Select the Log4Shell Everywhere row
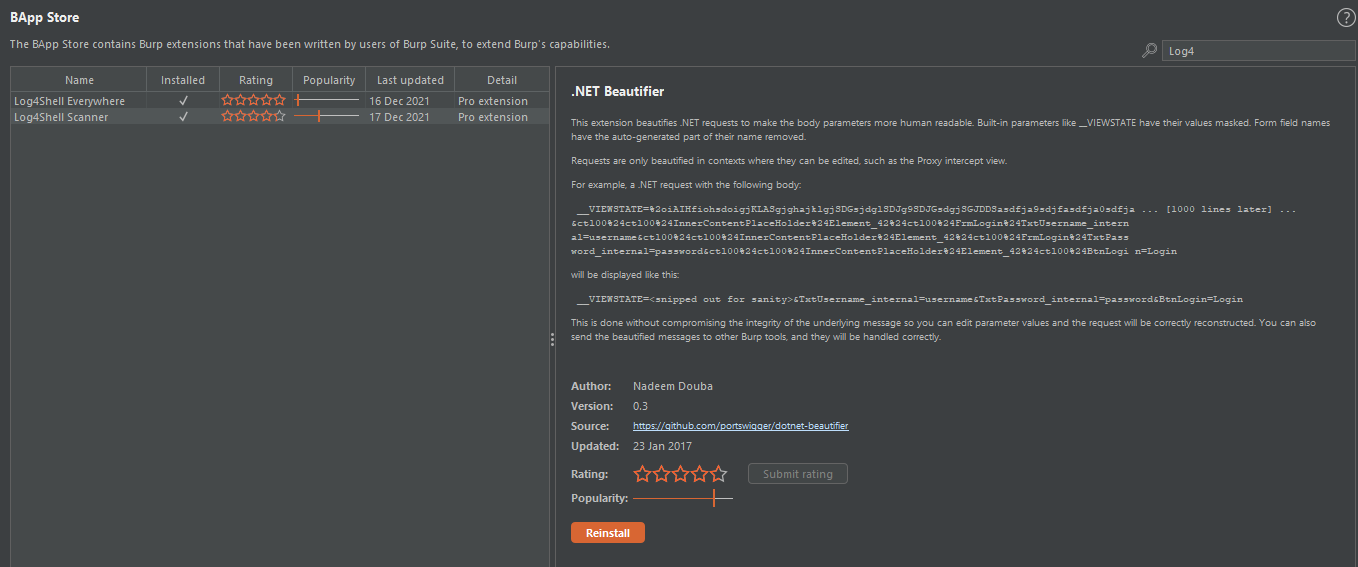 pos(280,101)
